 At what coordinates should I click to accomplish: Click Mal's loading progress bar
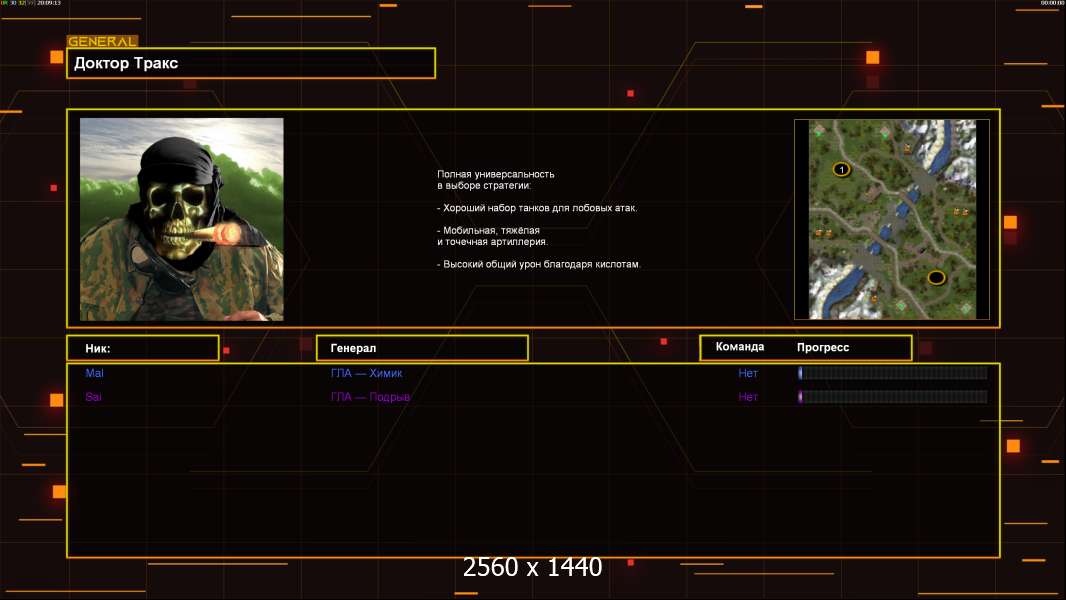pos(892,373)
